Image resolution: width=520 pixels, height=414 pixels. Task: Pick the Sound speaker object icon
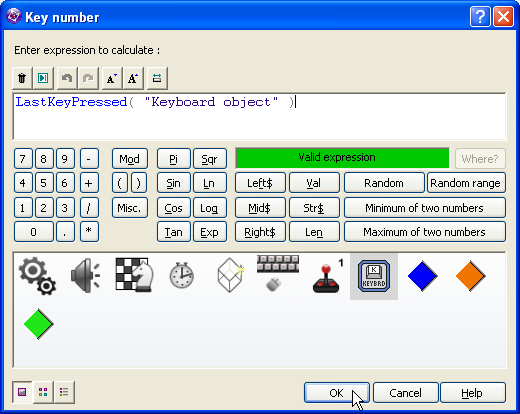coord(86,276)
